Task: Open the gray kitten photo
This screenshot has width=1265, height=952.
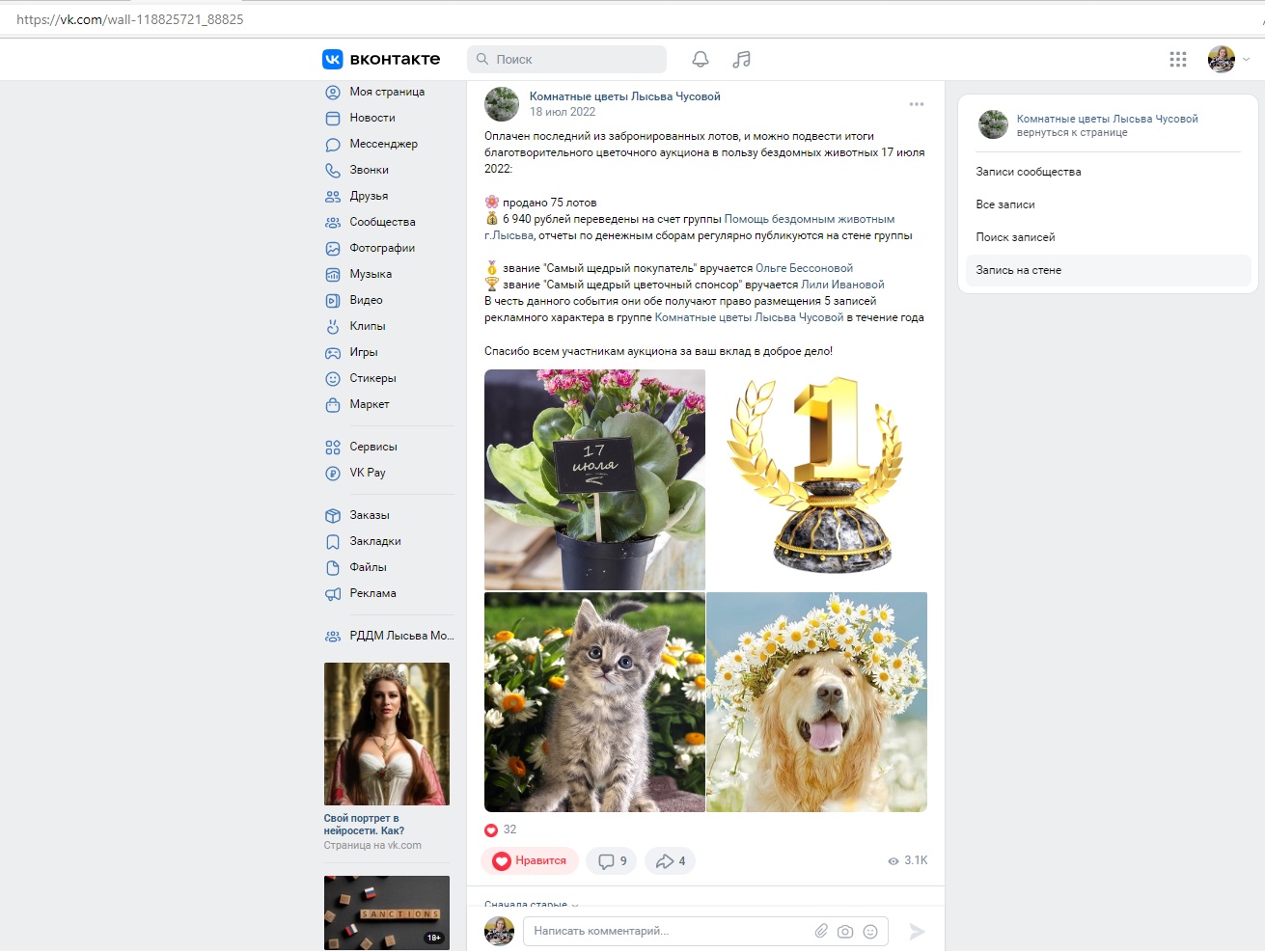Action: click(x=594, y=702)
